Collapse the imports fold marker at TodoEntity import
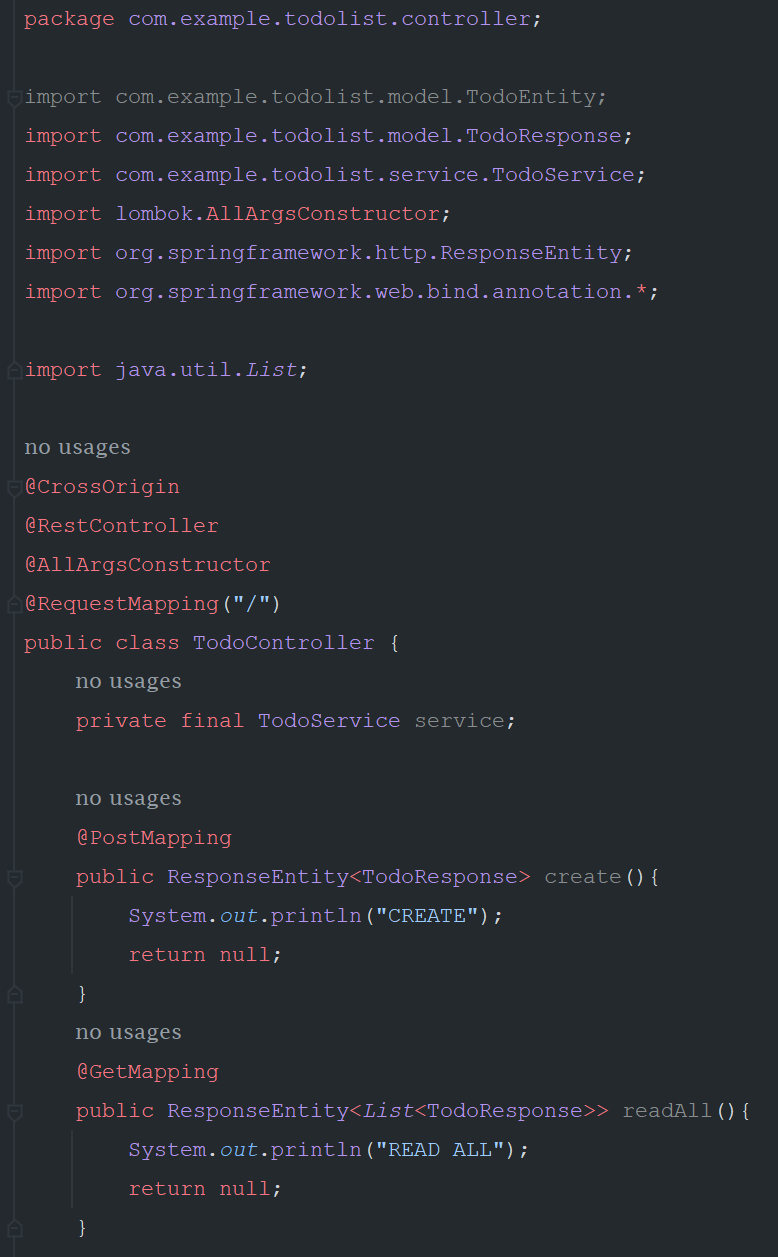The width and height of the screenshot is (778, 1257). [x=14, y=98]
